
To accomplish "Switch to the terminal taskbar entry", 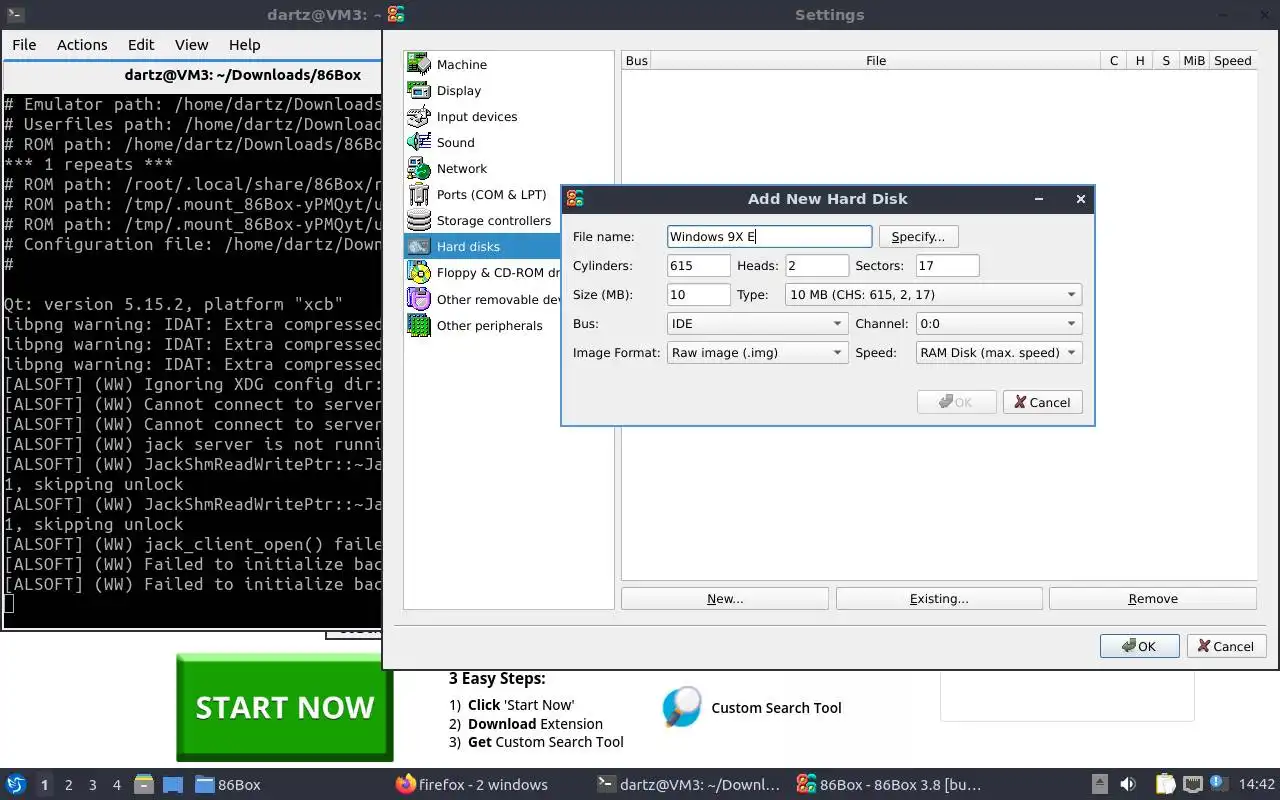I will pyautogui.click(x=688, y=784).
